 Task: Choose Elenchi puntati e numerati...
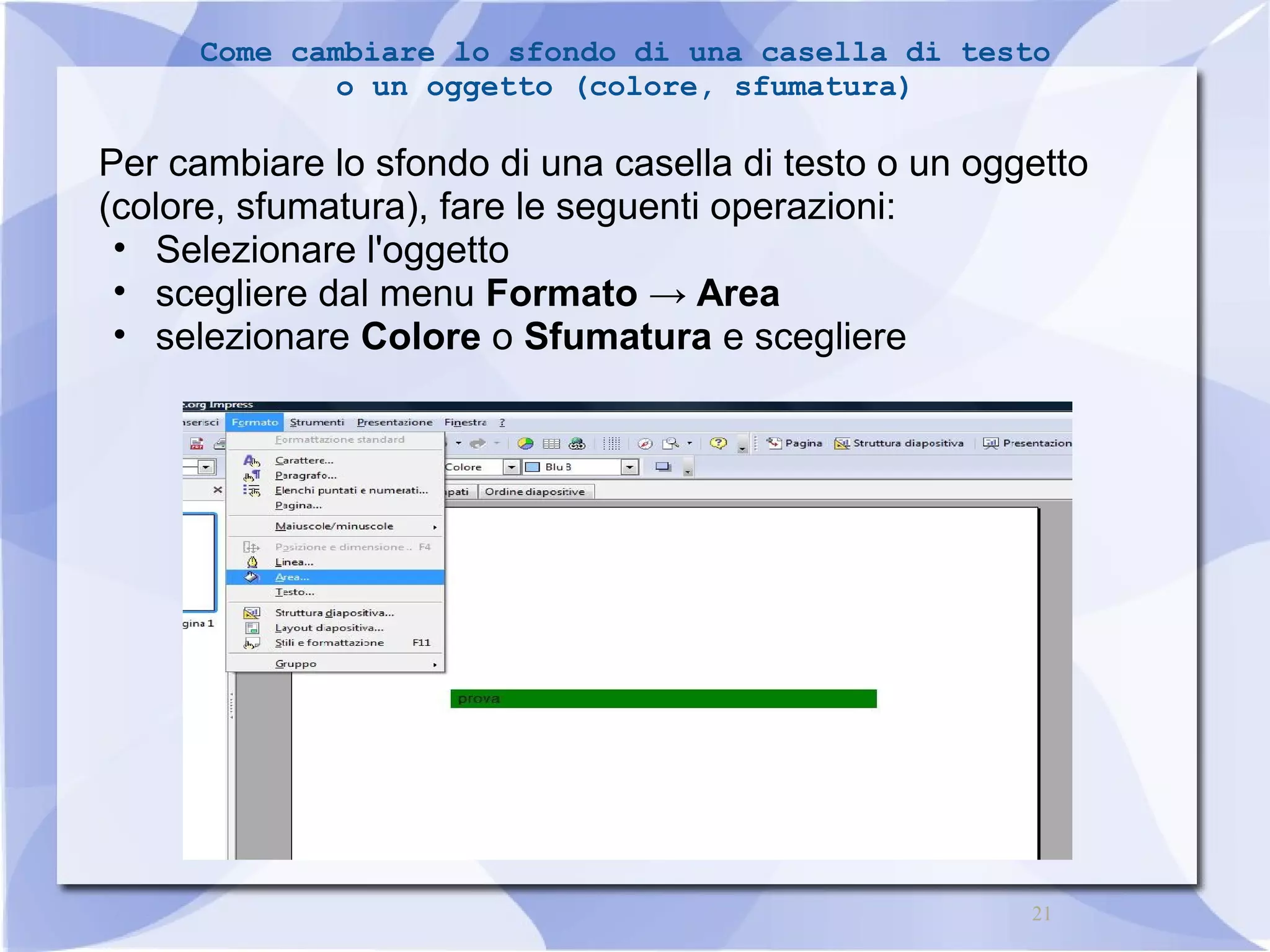point(335,490)
